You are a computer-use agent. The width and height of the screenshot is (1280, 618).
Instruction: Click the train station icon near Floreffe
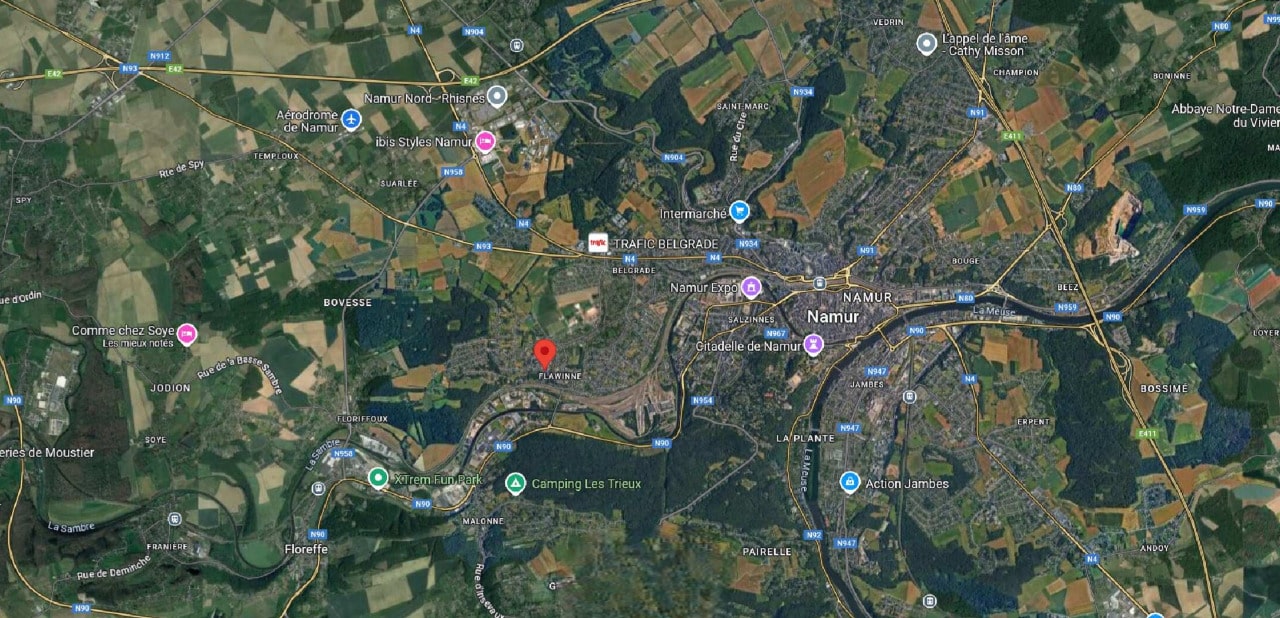point(318,489)
